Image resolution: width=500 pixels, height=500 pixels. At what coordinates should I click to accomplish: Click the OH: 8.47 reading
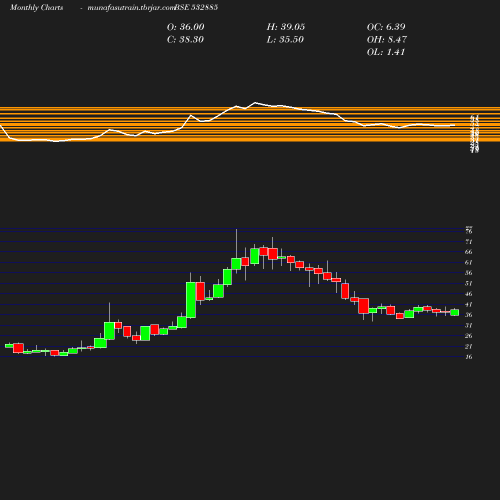pos(387,40)
